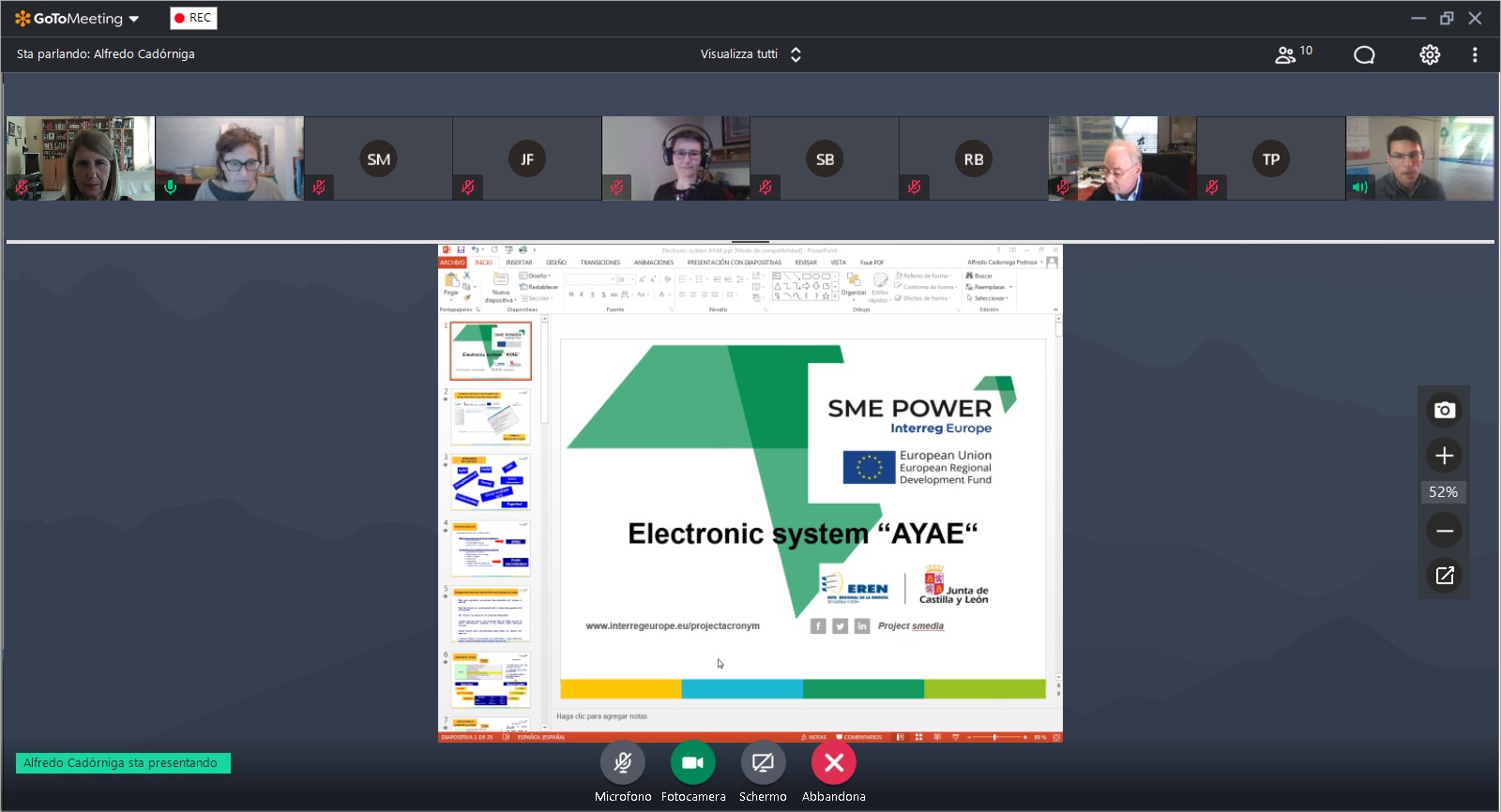Select slide 2 thumbnail in slide panel

click(491, 417)
